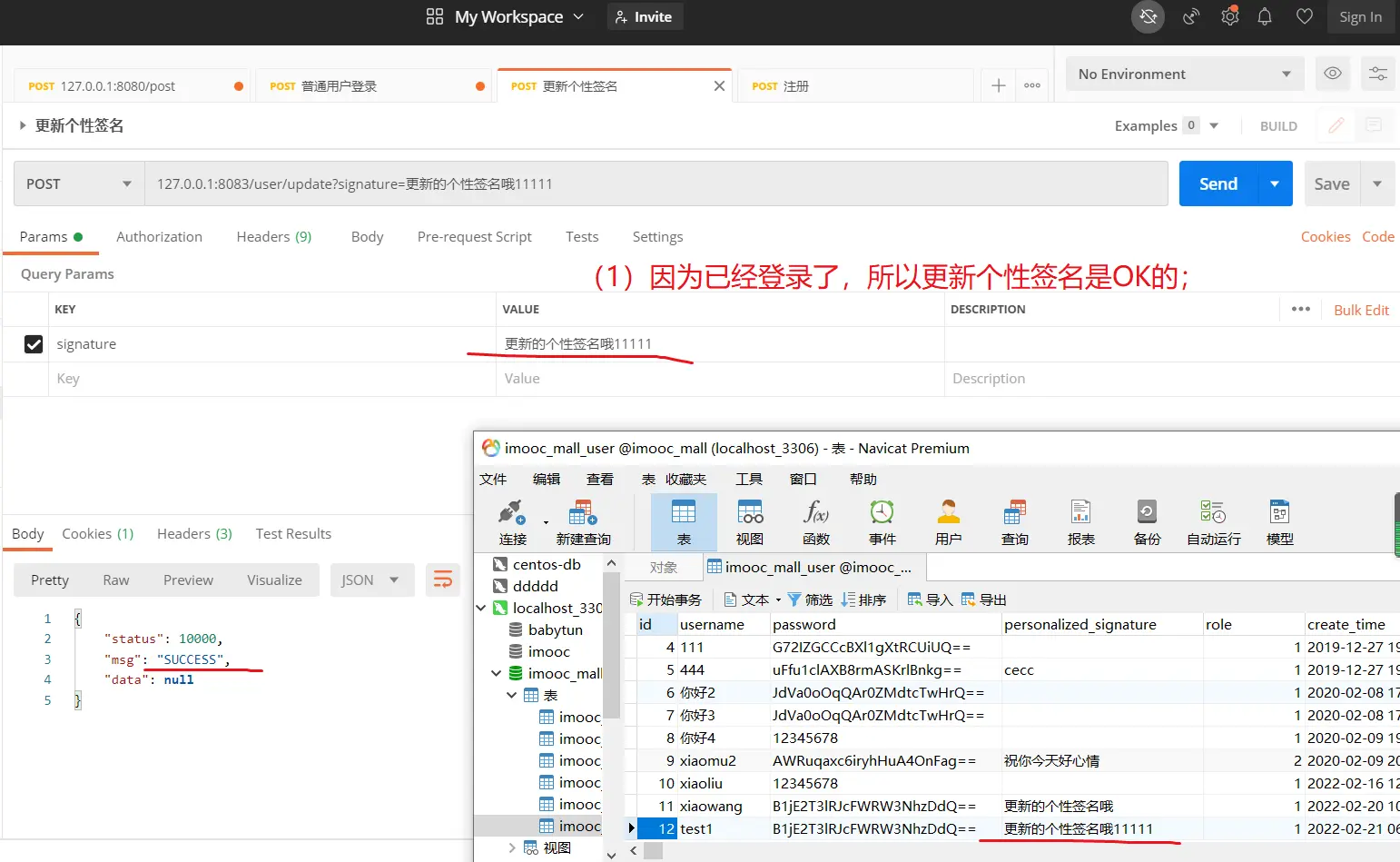The height and width of the screenshot is (862, 1400).
Task: Open the POST method dropdown
Action: click(79, 183)
